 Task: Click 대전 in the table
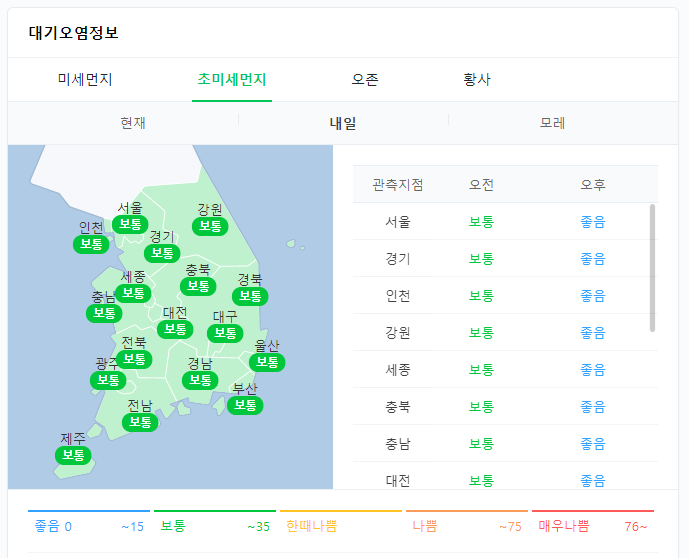[398, 481]
